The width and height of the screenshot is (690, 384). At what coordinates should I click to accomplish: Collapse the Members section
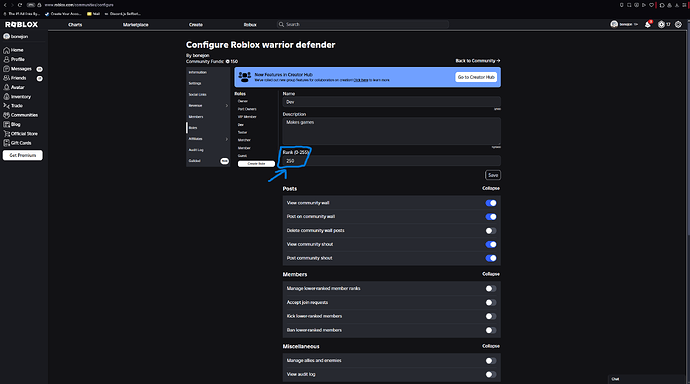tap(491, 274)
